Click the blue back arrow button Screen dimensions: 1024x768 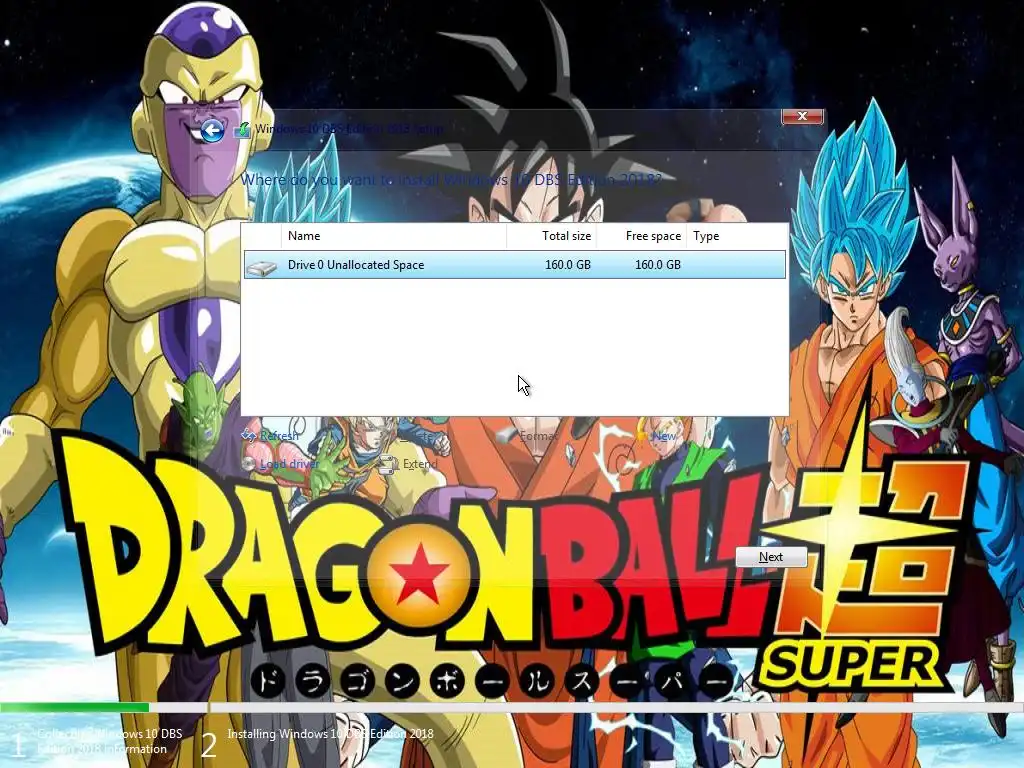point(212,131)
